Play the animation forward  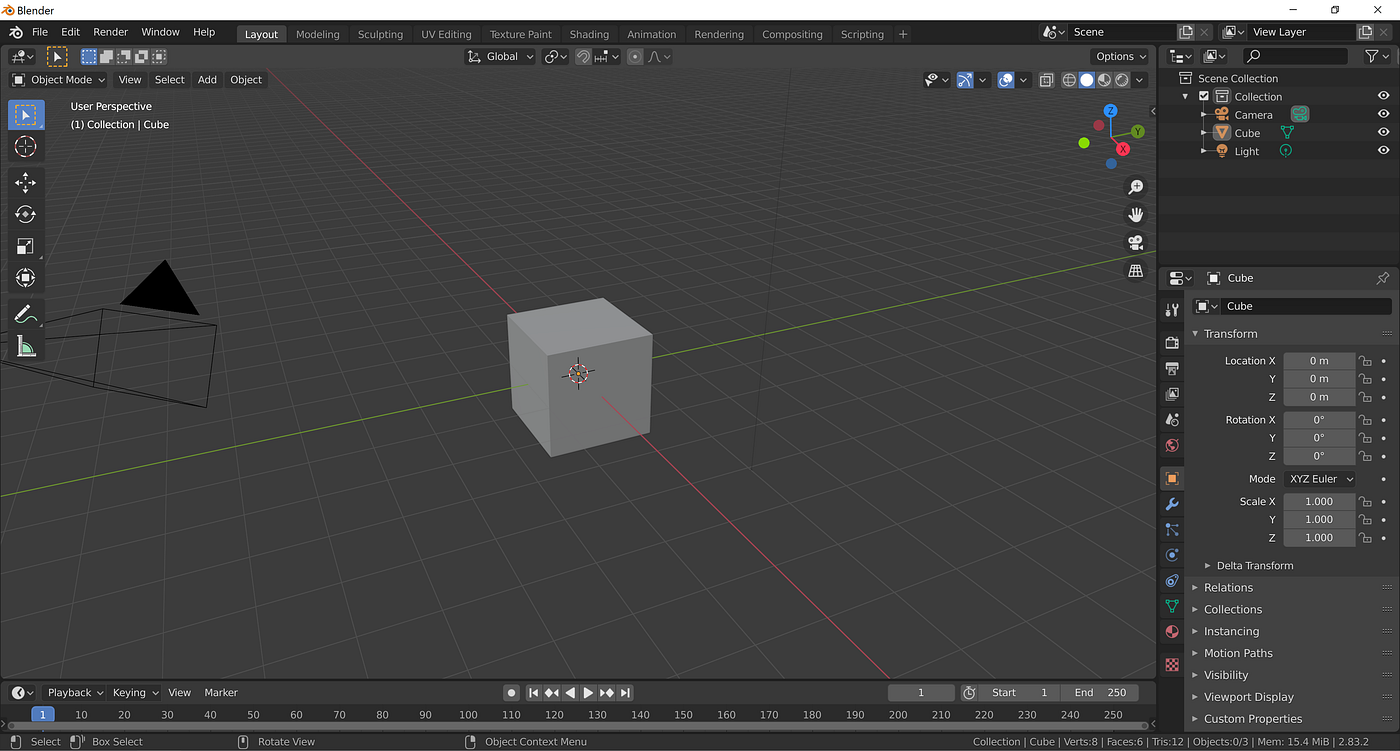pos(588,692)
